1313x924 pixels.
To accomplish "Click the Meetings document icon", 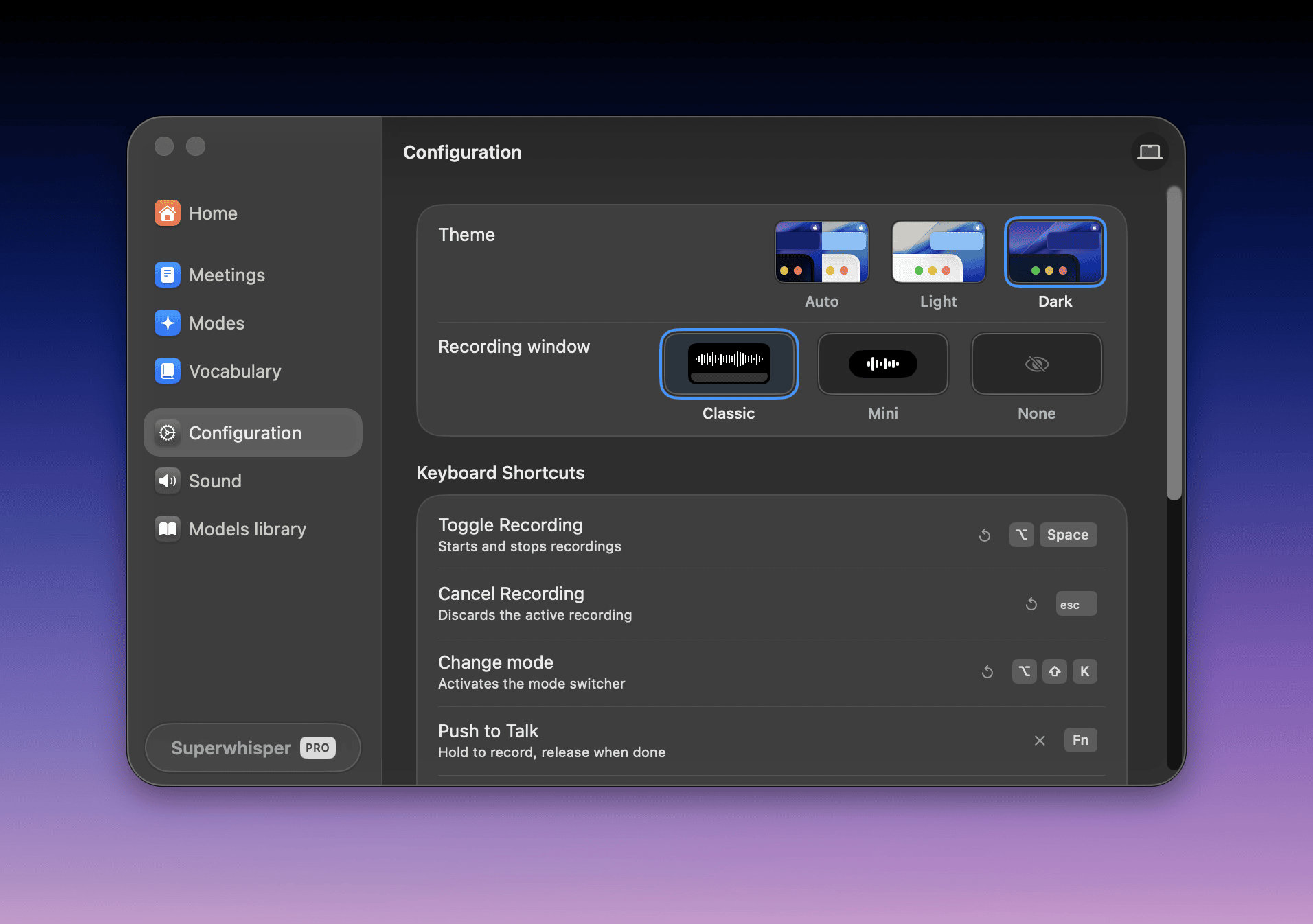I will (x=168, y=275).
